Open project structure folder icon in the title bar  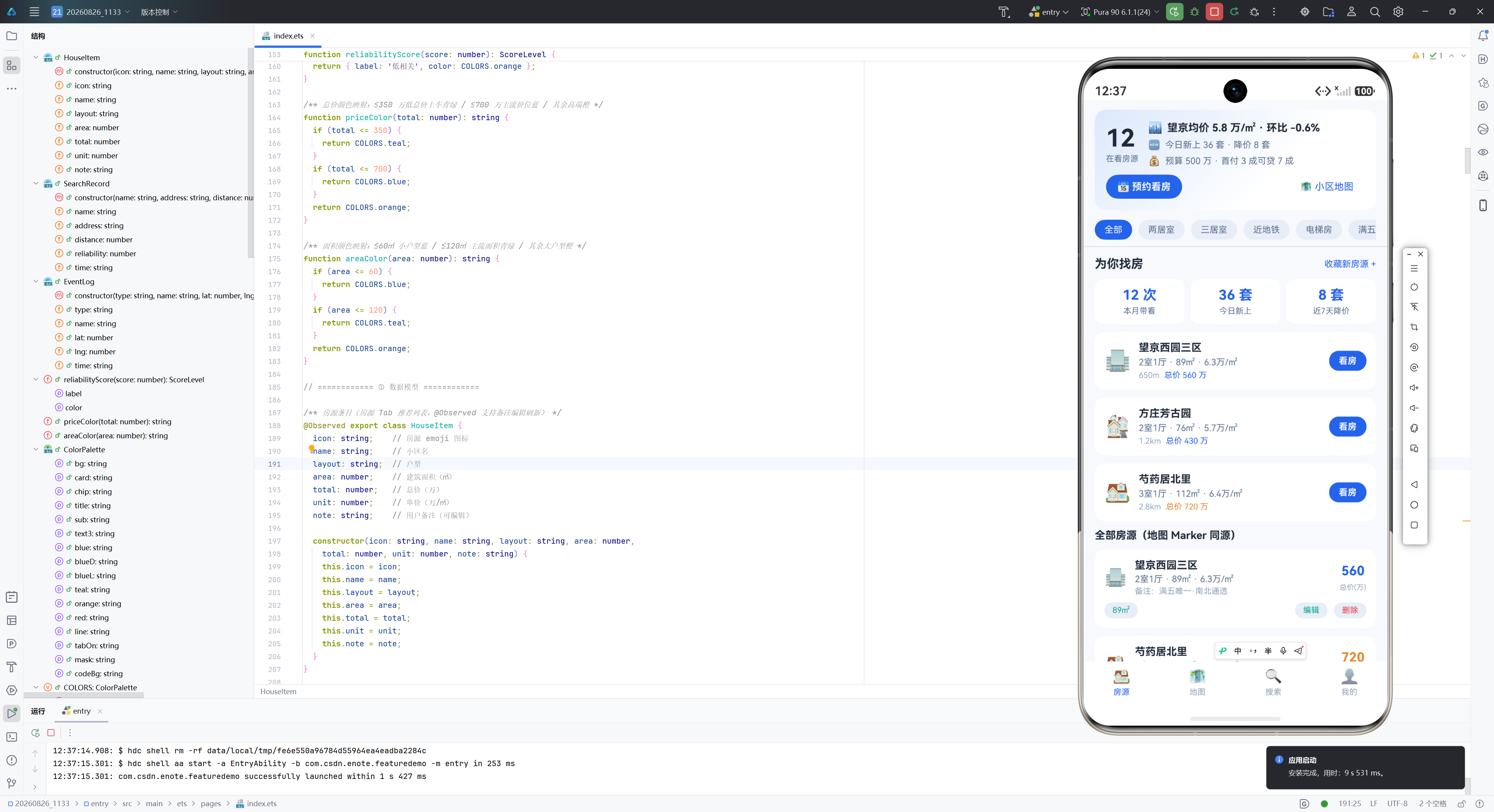coord(1328,12)
